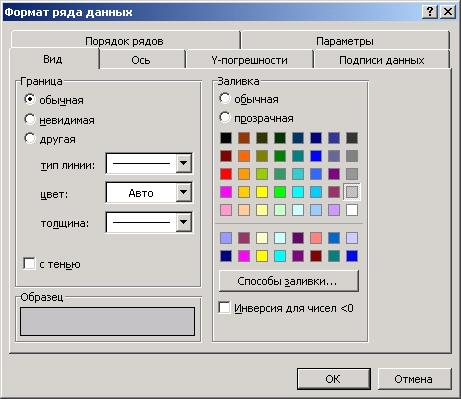The width and height of the screenshot is (461, 399).
Task: Select the periwinkle swatch in sixth row
Action: (226, 238)
